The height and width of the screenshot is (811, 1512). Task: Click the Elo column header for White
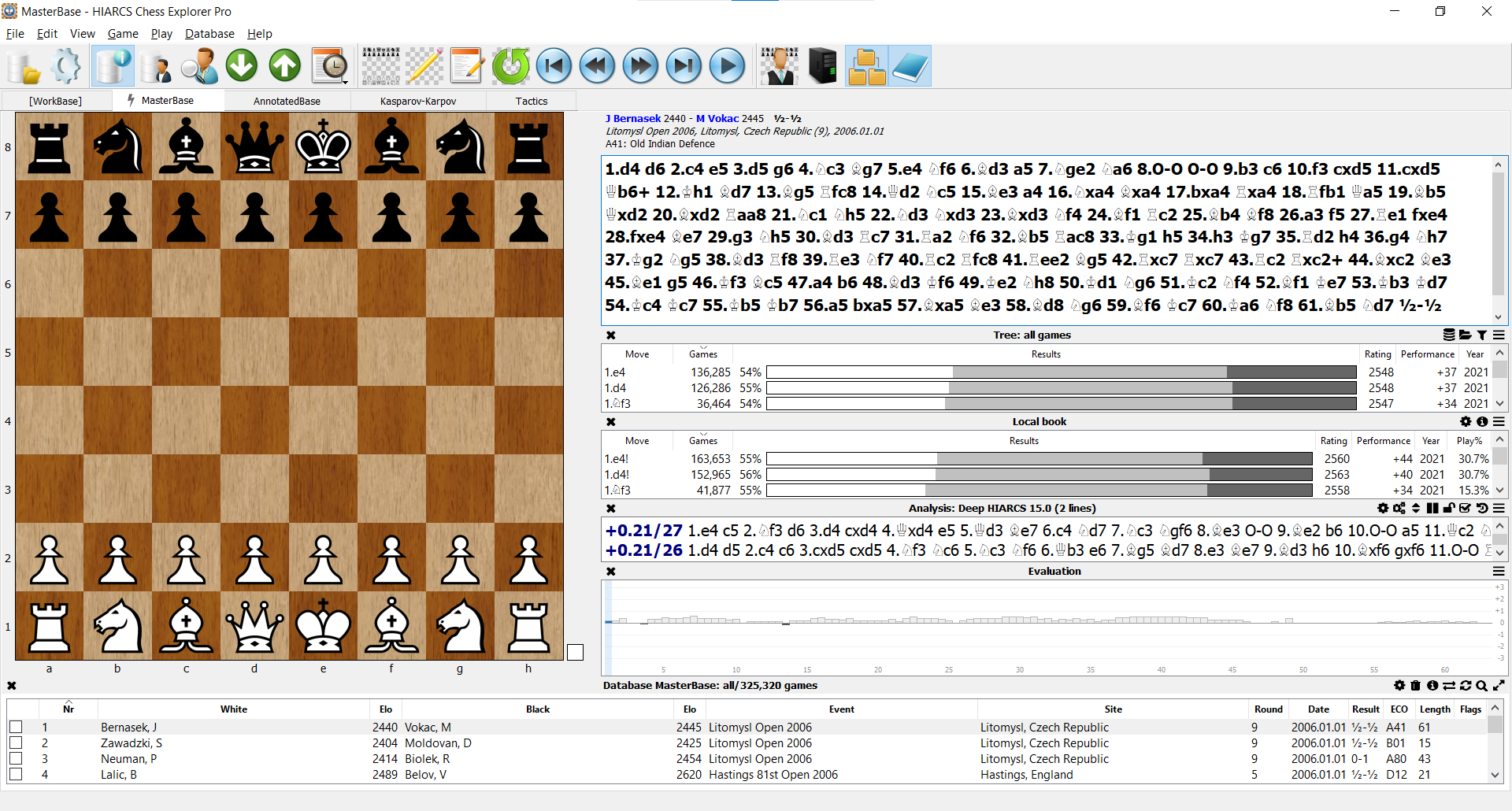coord(385,709)
